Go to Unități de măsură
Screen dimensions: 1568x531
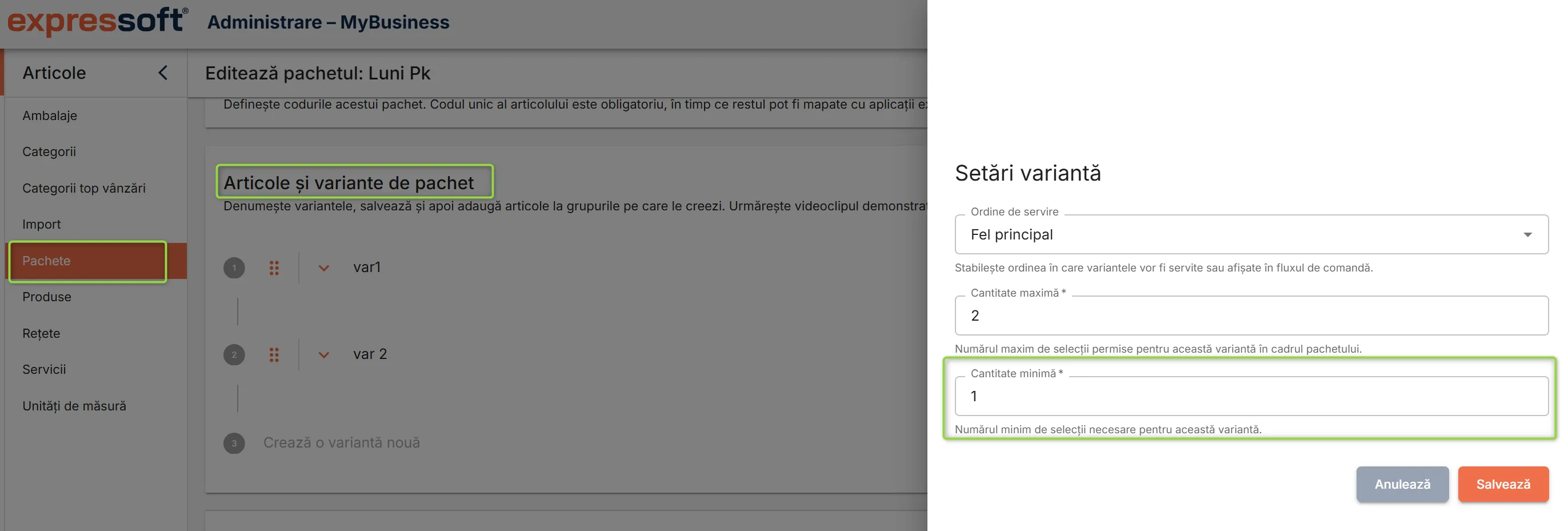[74, 406]
